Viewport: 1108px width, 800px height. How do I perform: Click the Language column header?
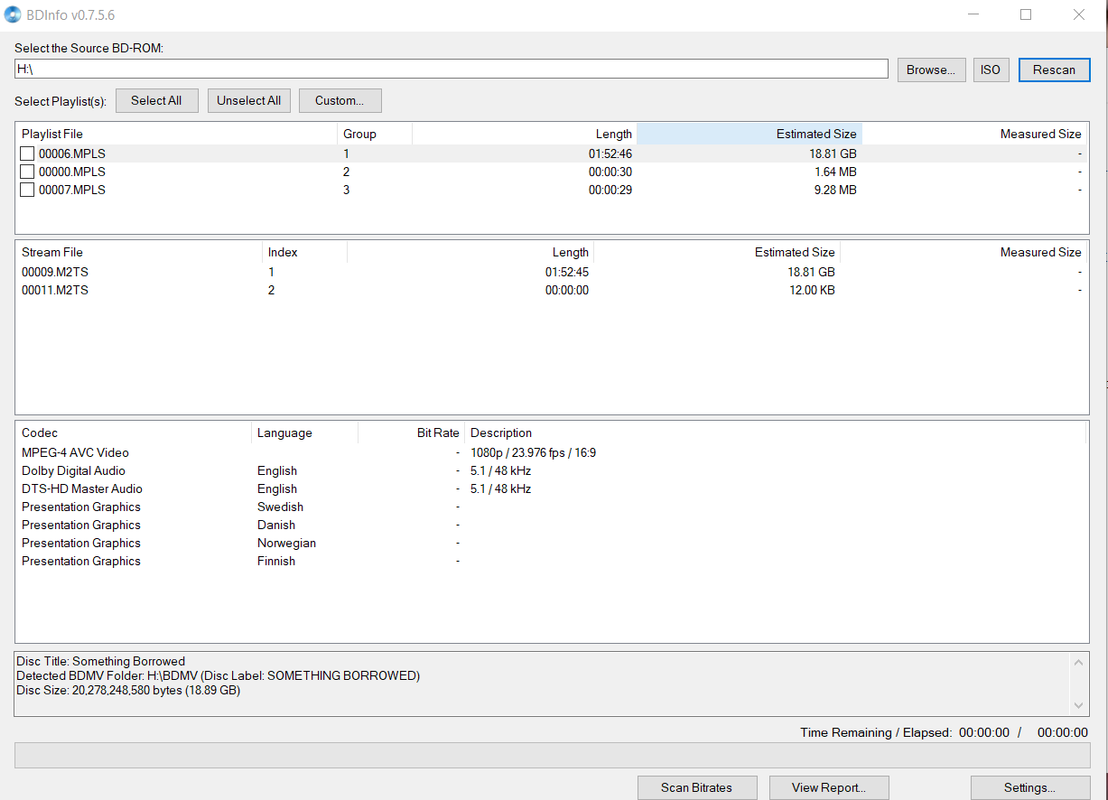tap(305, 433)
